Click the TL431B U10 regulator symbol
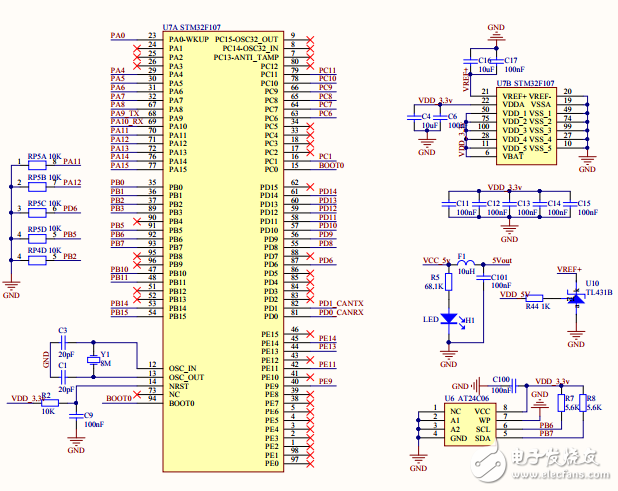 point(575,298)
